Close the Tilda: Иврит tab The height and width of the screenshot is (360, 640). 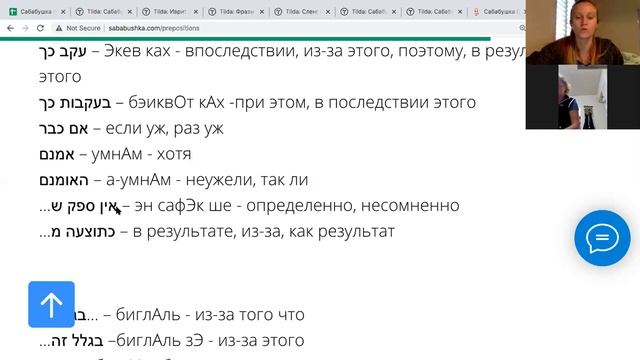click(196, 12)
